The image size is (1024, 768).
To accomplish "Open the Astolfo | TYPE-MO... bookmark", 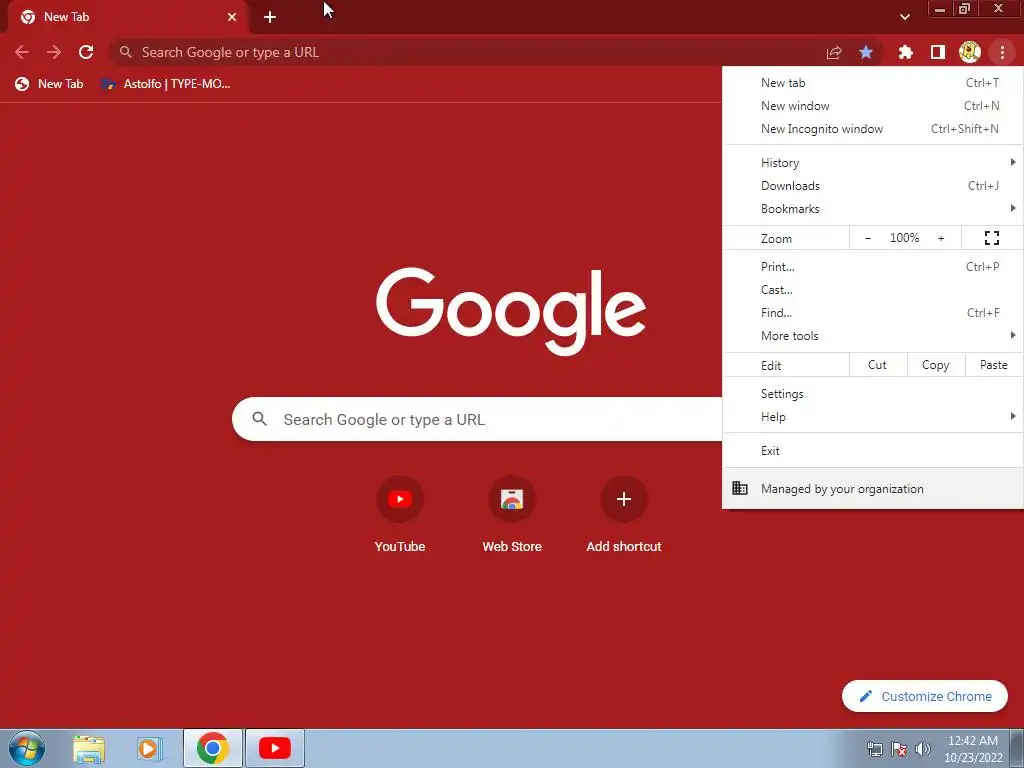I will point(166,84).
